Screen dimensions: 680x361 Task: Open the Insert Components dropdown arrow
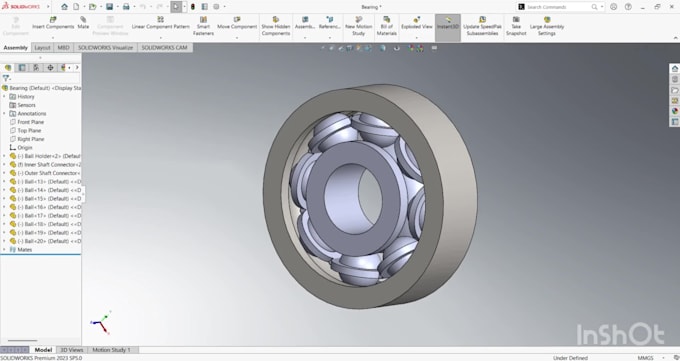pyautogui.click(x=53, y=38)
